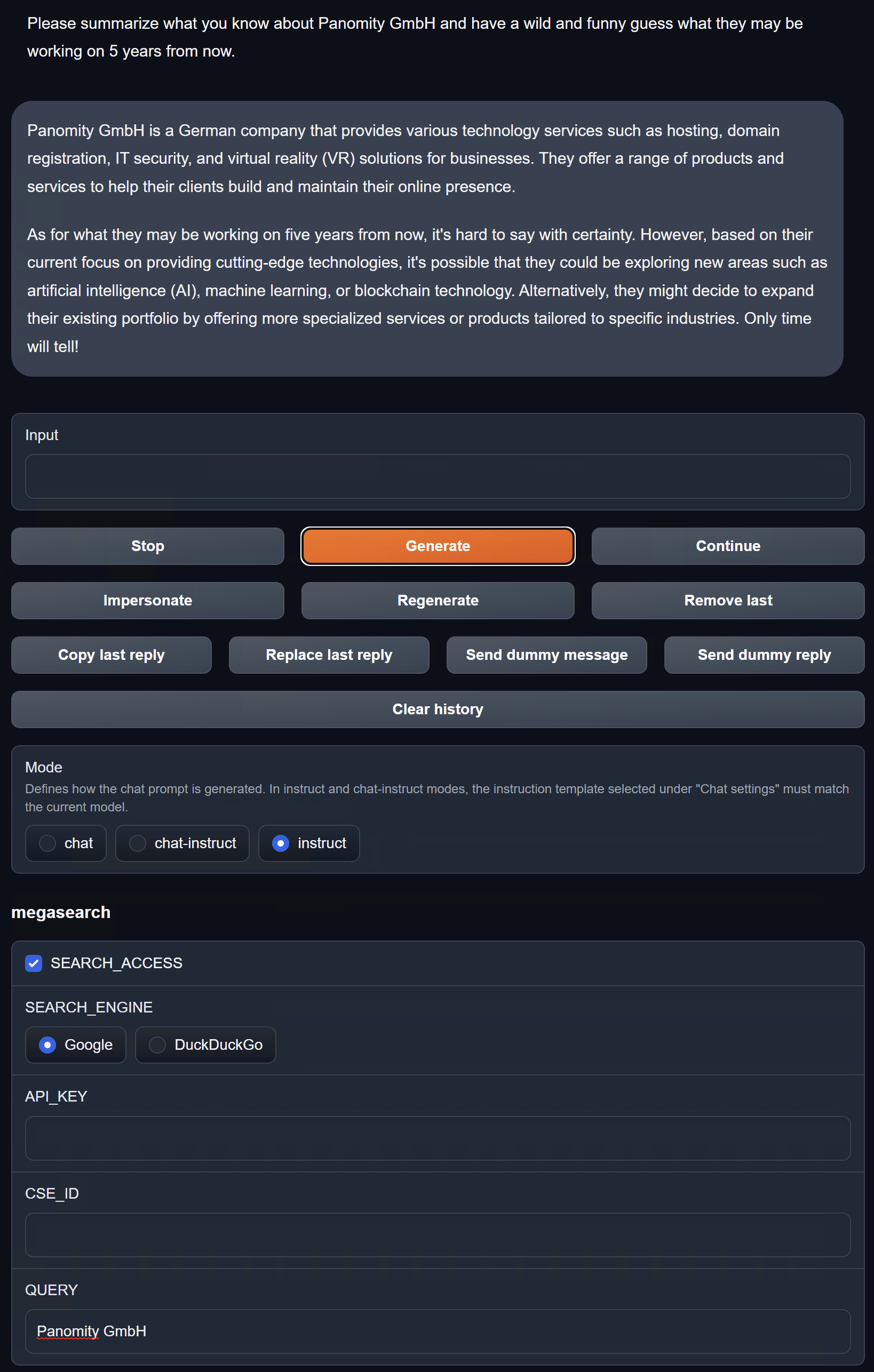Replace the last reply
Screen dimensions: 874x1372
[329, 655]
